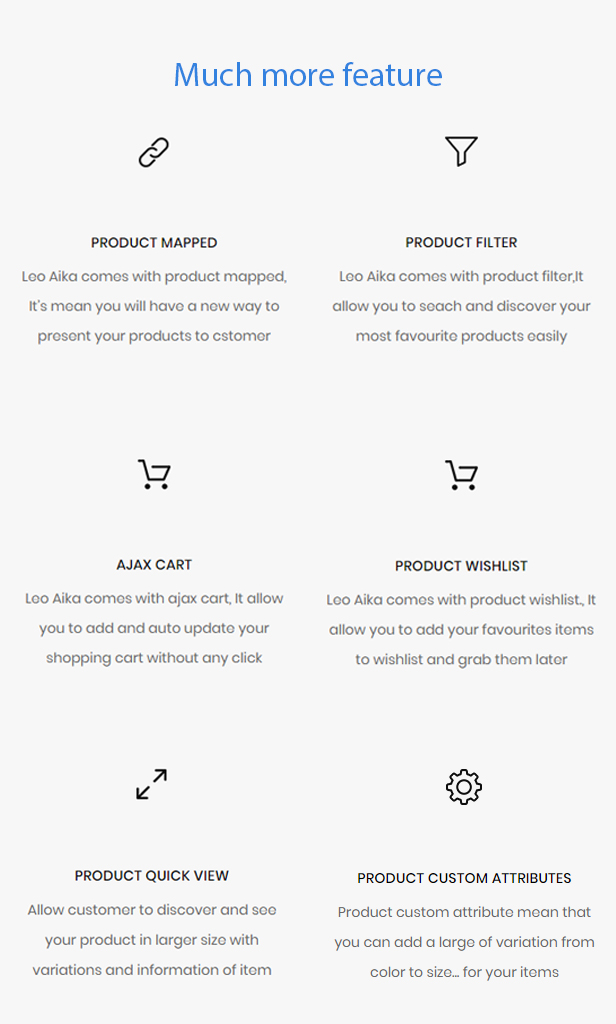Click the gear icon for Custom Attributes
Screen dimensions: 616x1024
point(464,787)
